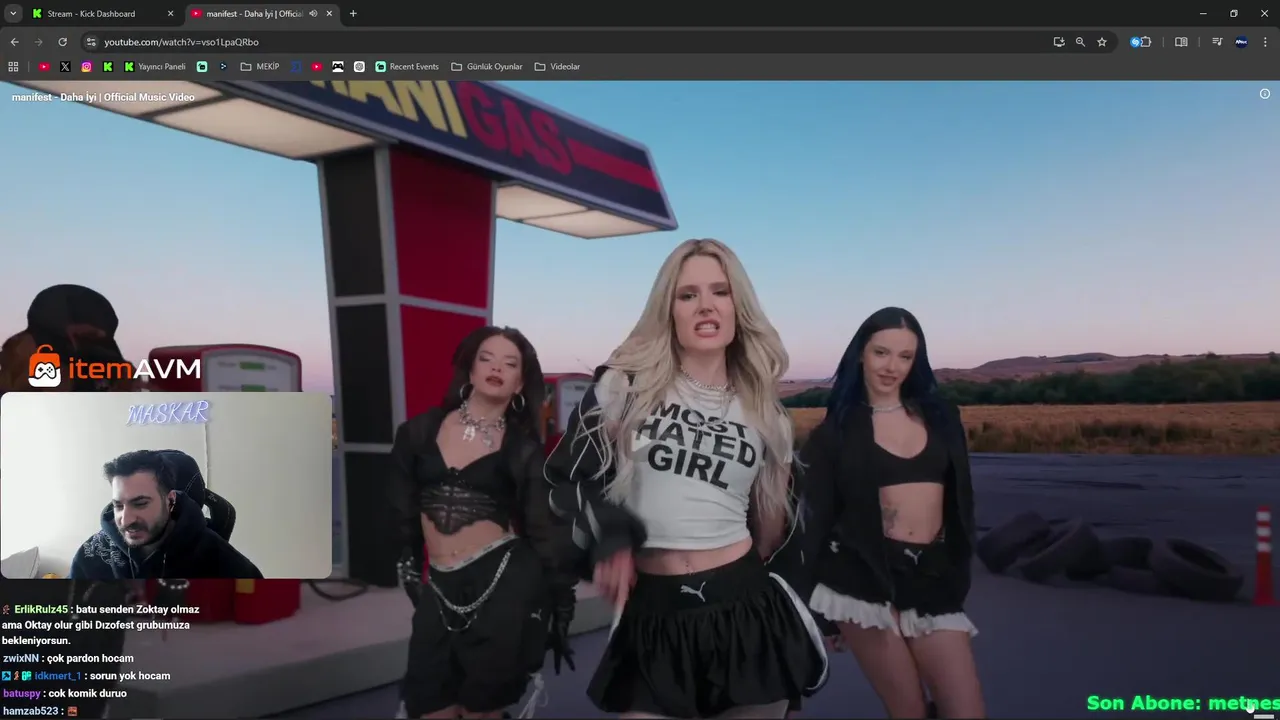Close the manifest - Daha İyi tab
The width and height of the screenshot is (1280, 720).
pos(329,13)
